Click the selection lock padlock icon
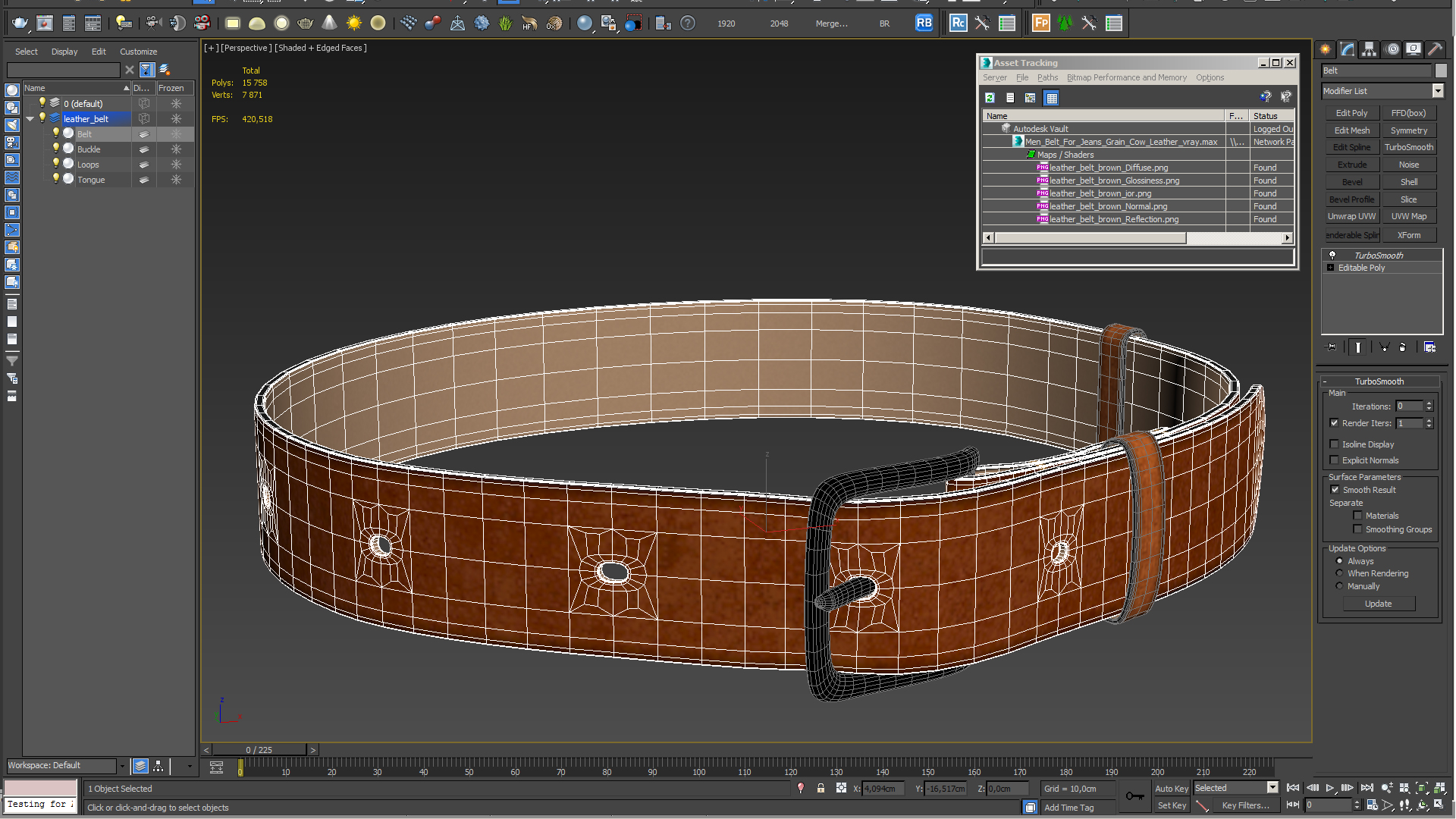Viewport: 1456px width, 819px height. [821, 789]
